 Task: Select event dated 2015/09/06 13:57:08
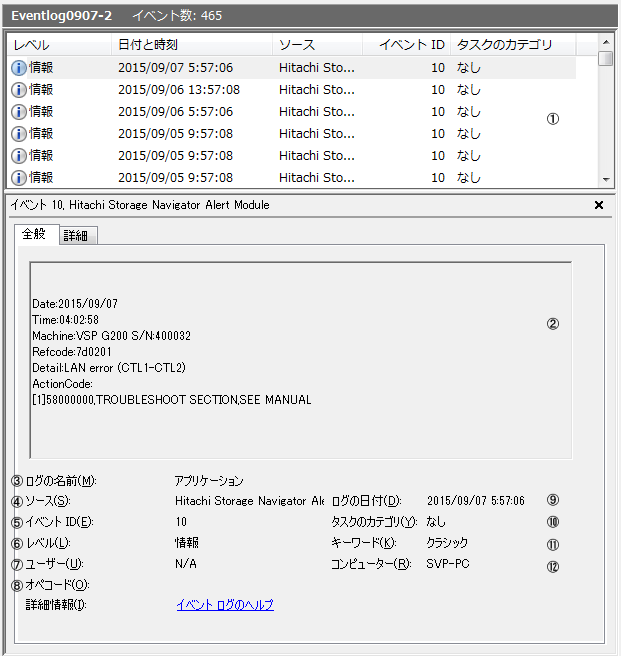coord(292,90)
